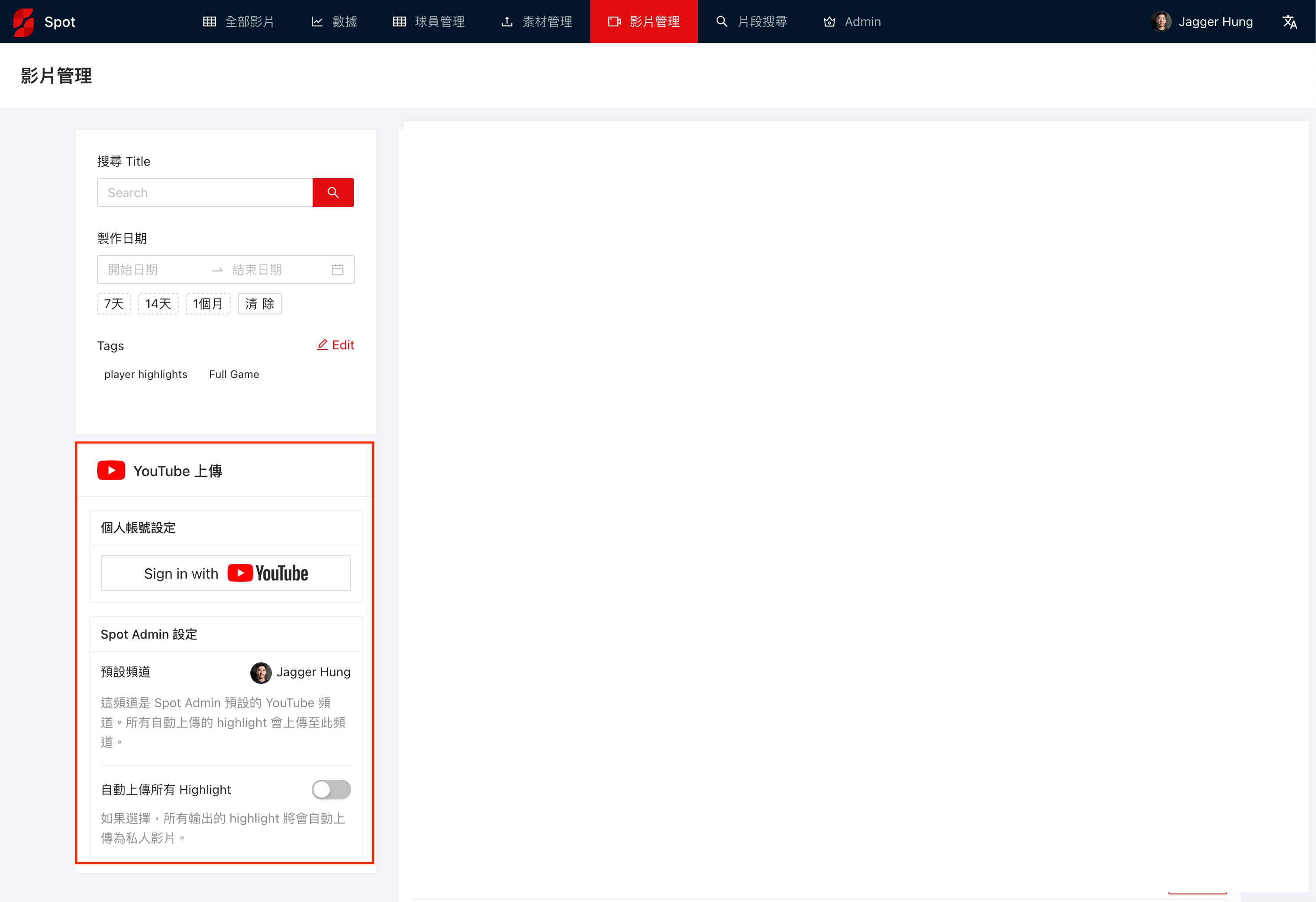1316x902 pixels.
Task: Click the red search magnifier button
Action: point(333,193)
